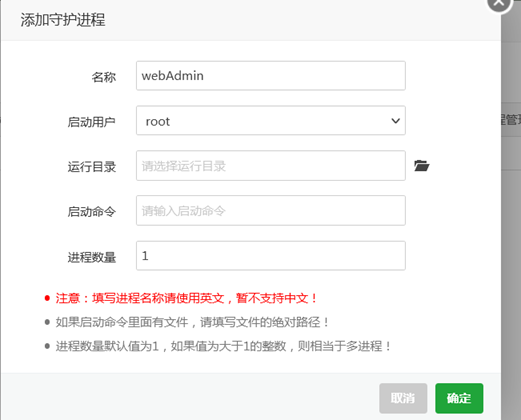The image size is (521, 420).
Task: Open the folder browser for 运行目录
Action: pyautogui.click(x=421, y=166)
